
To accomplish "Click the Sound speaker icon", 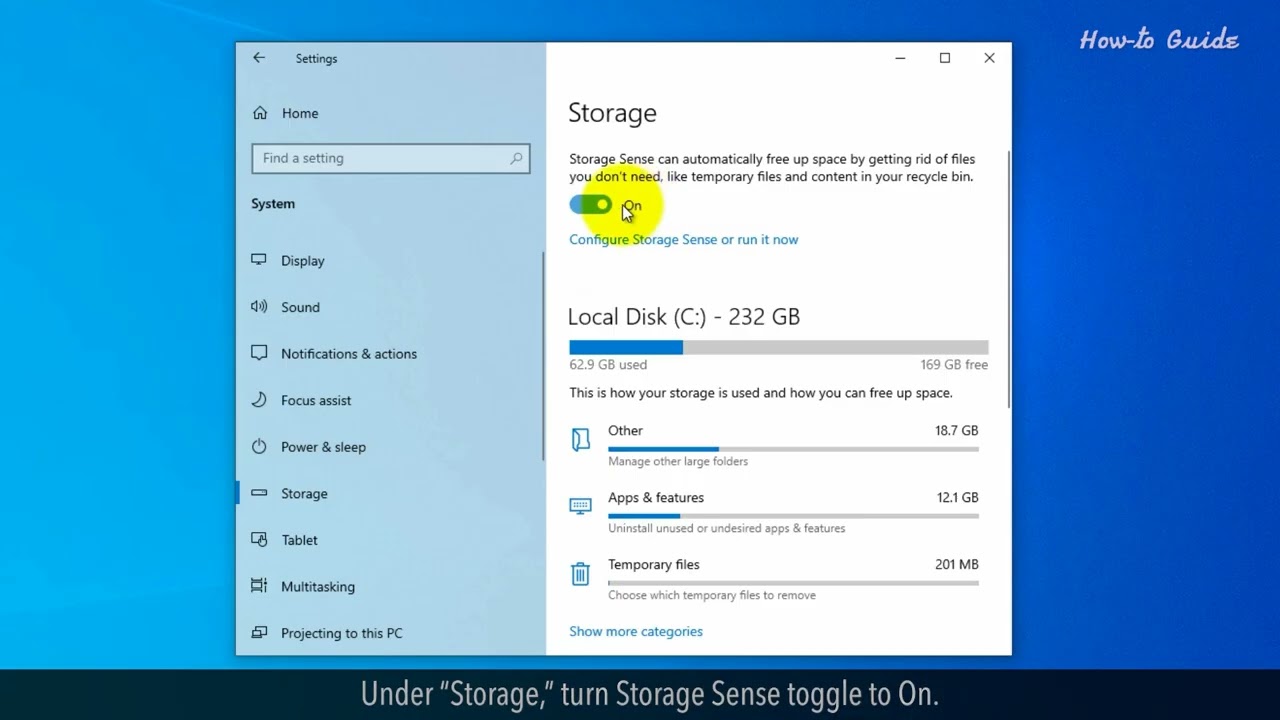I will pyautogui.click(x=259, y=307).
